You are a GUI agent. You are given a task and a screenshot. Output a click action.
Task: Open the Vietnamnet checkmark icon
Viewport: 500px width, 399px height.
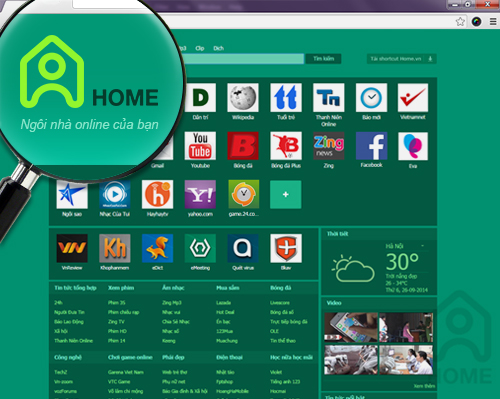point(413,97)
